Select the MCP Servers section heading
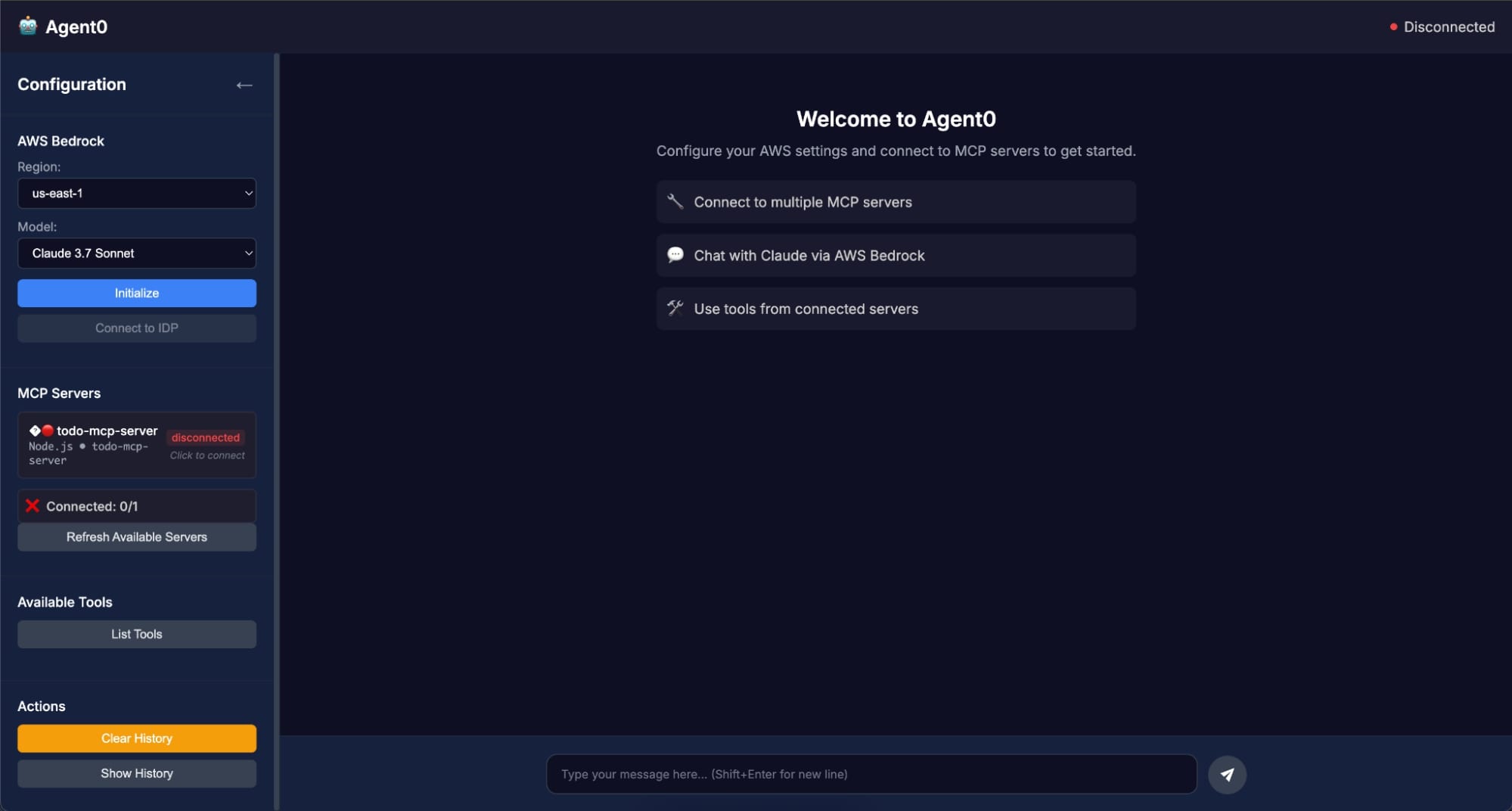This screenshot has height=811, width=1512. click(x=58, y=393)
